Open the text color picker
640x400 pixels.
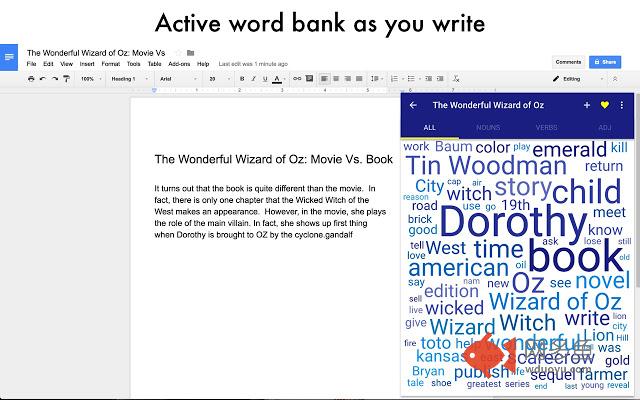(x=277, y=79)
